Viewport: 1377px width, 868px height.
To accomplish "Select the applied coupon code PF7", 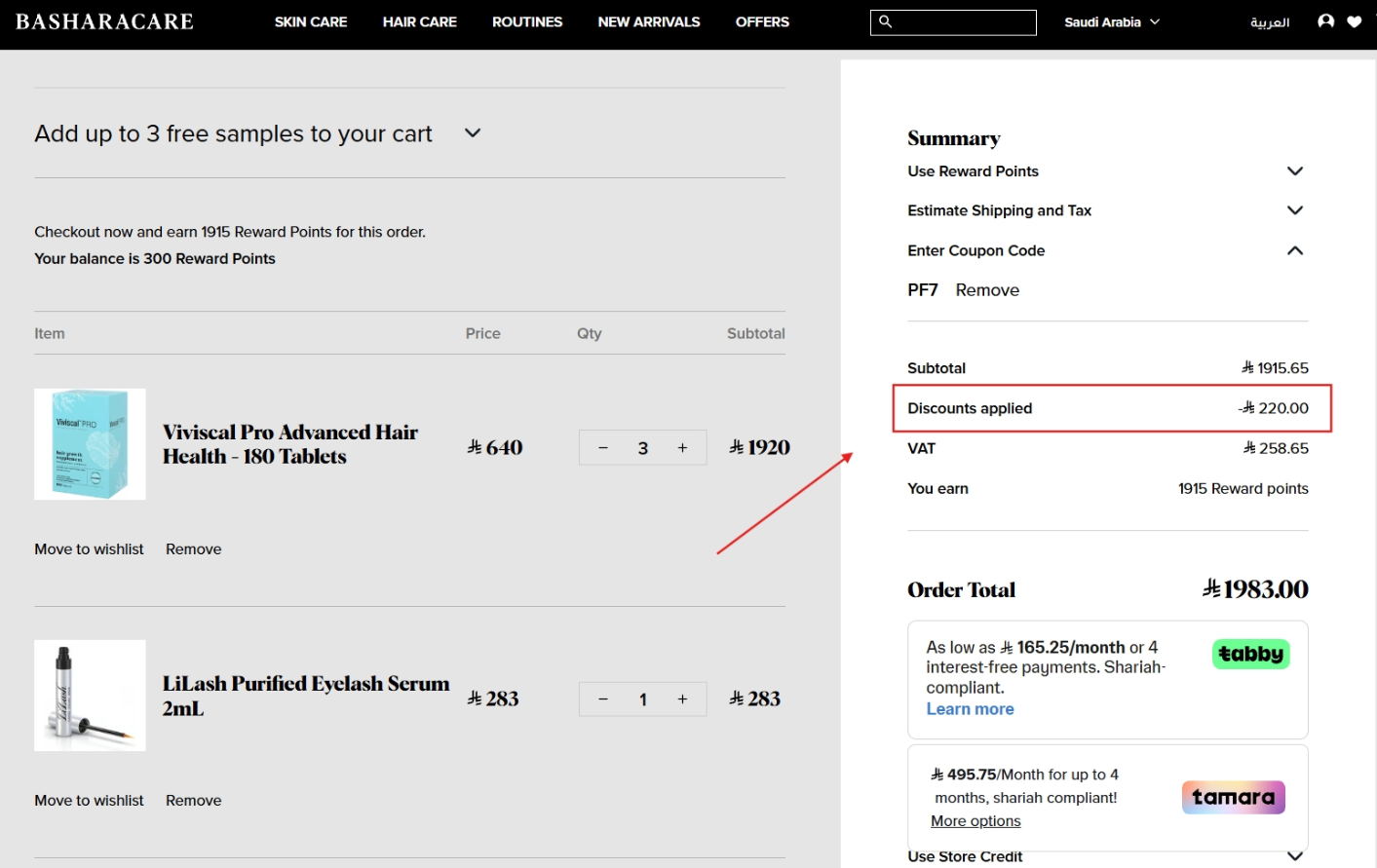I will pyautogui.click(x=923, y=290).
